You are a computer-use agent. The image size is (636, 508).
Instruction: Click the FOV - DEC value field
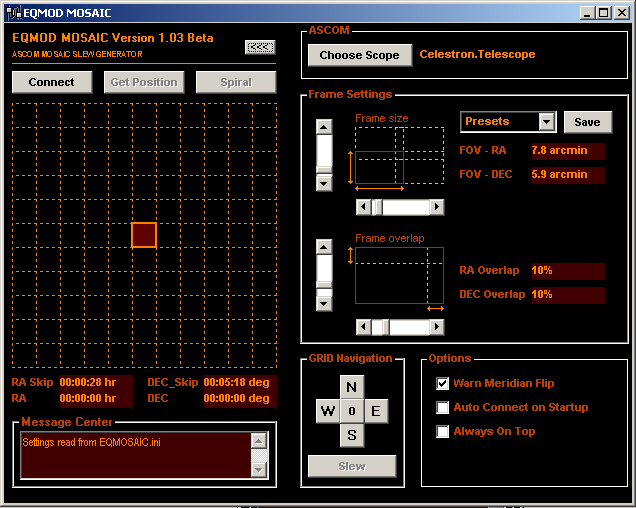tap(568, 174)
